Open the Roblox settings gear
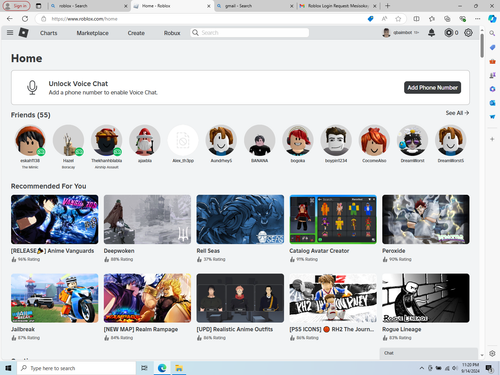 pyautogui.click(x=468, y=33)
